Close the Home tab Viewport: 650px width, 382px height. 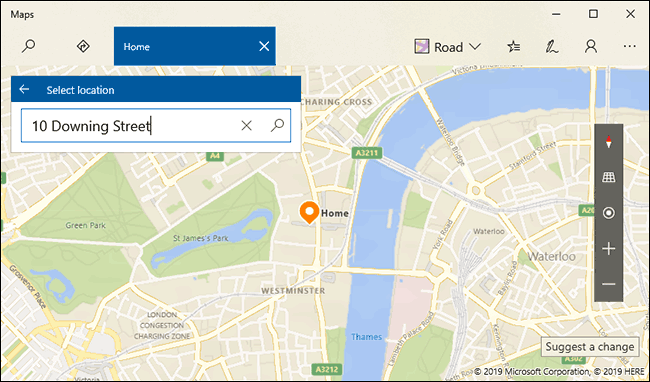point(264,46)
